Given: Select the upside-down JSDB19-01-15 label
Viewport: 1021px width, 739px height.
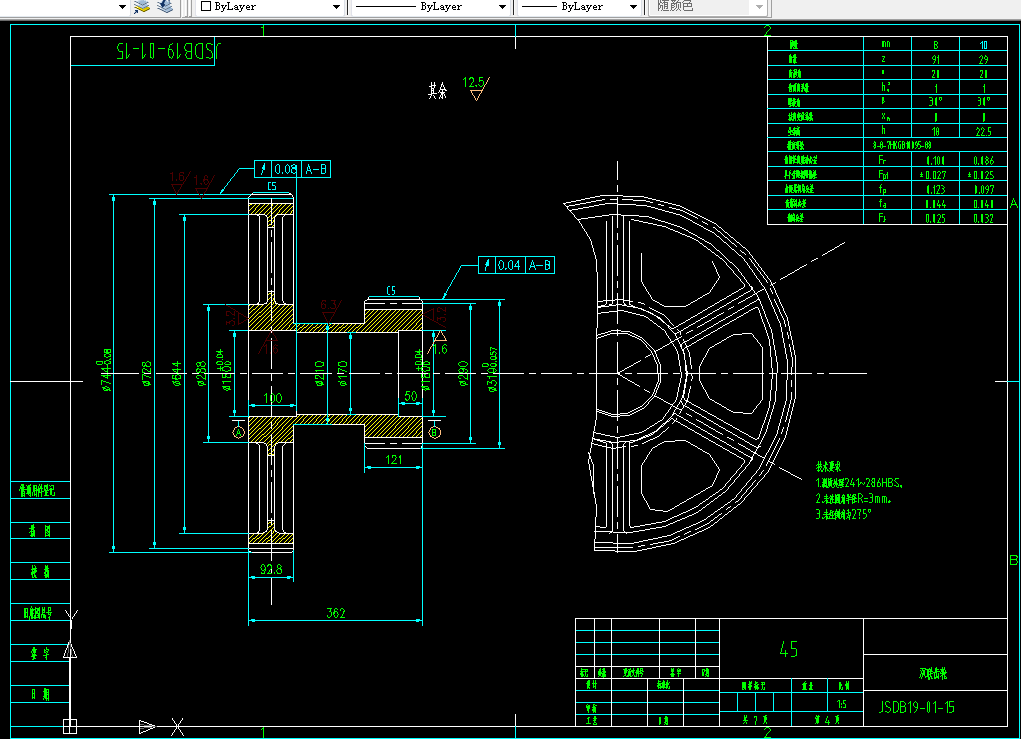Looking at the screenshot, I should 169,50.
